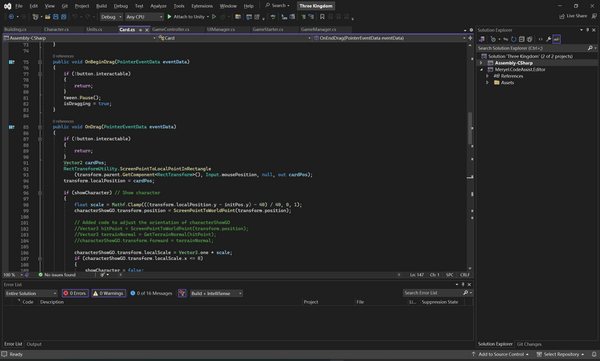Click the Solution Explorer search magnifier icon
600x361 pixels.
[590, 48]
